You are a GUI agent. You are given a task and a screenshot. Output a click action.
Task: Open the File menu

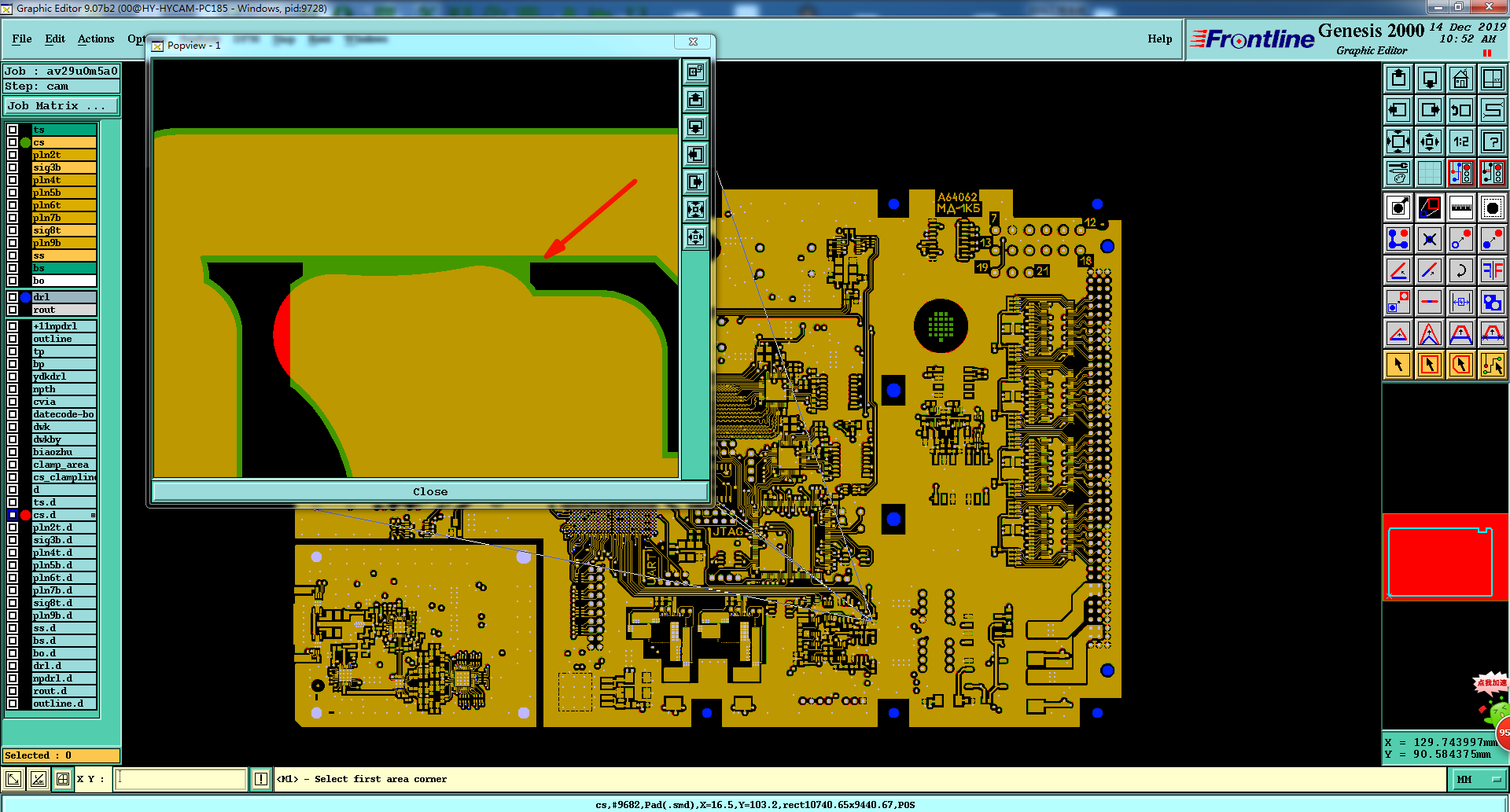click(x=22, y=39)
